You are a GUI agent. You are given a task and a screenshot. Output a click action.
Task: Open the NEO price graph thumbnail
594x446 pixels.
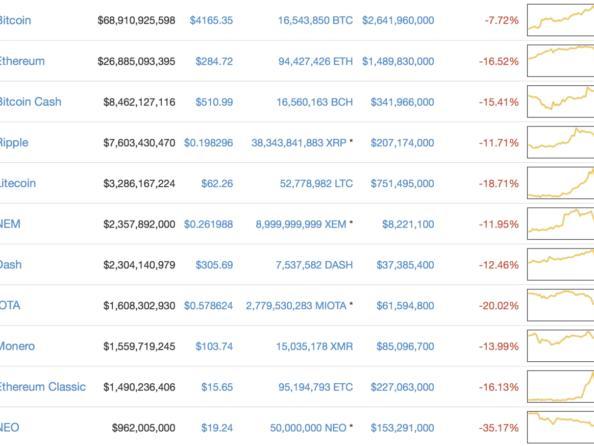561,427
